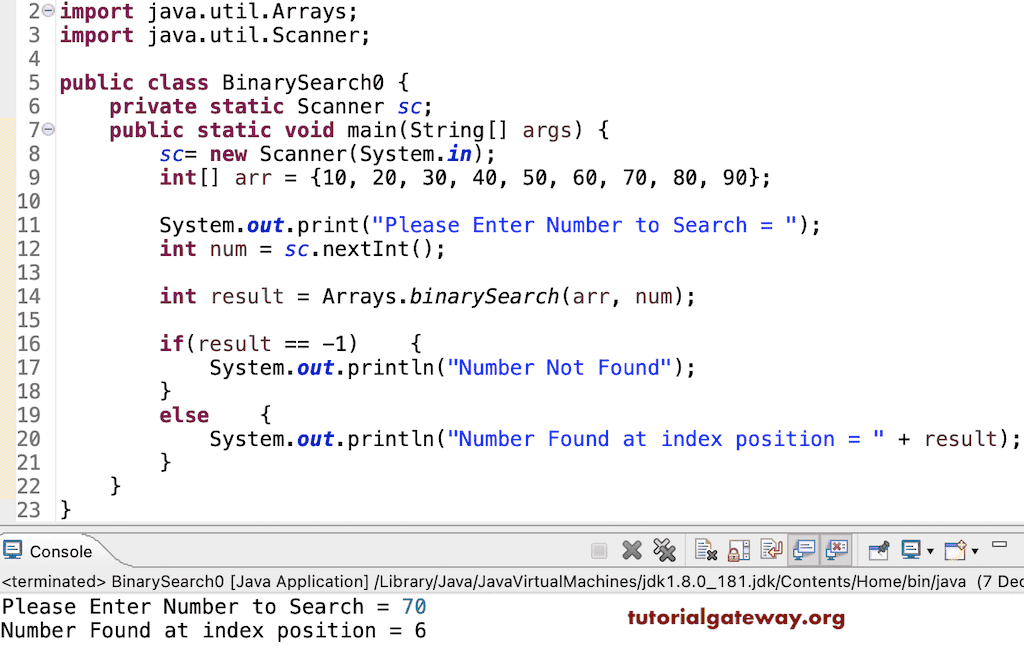Remove the terminated launch
1024x648 pixels.
[x=631, y=549]
